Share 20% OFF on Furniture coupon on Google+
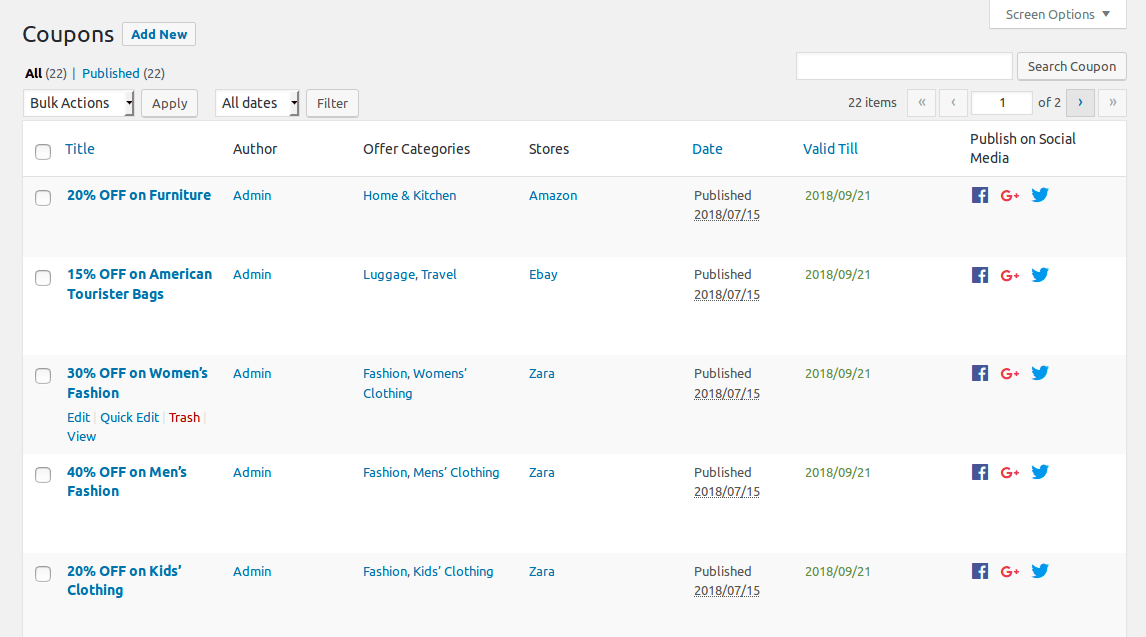 1010,195
